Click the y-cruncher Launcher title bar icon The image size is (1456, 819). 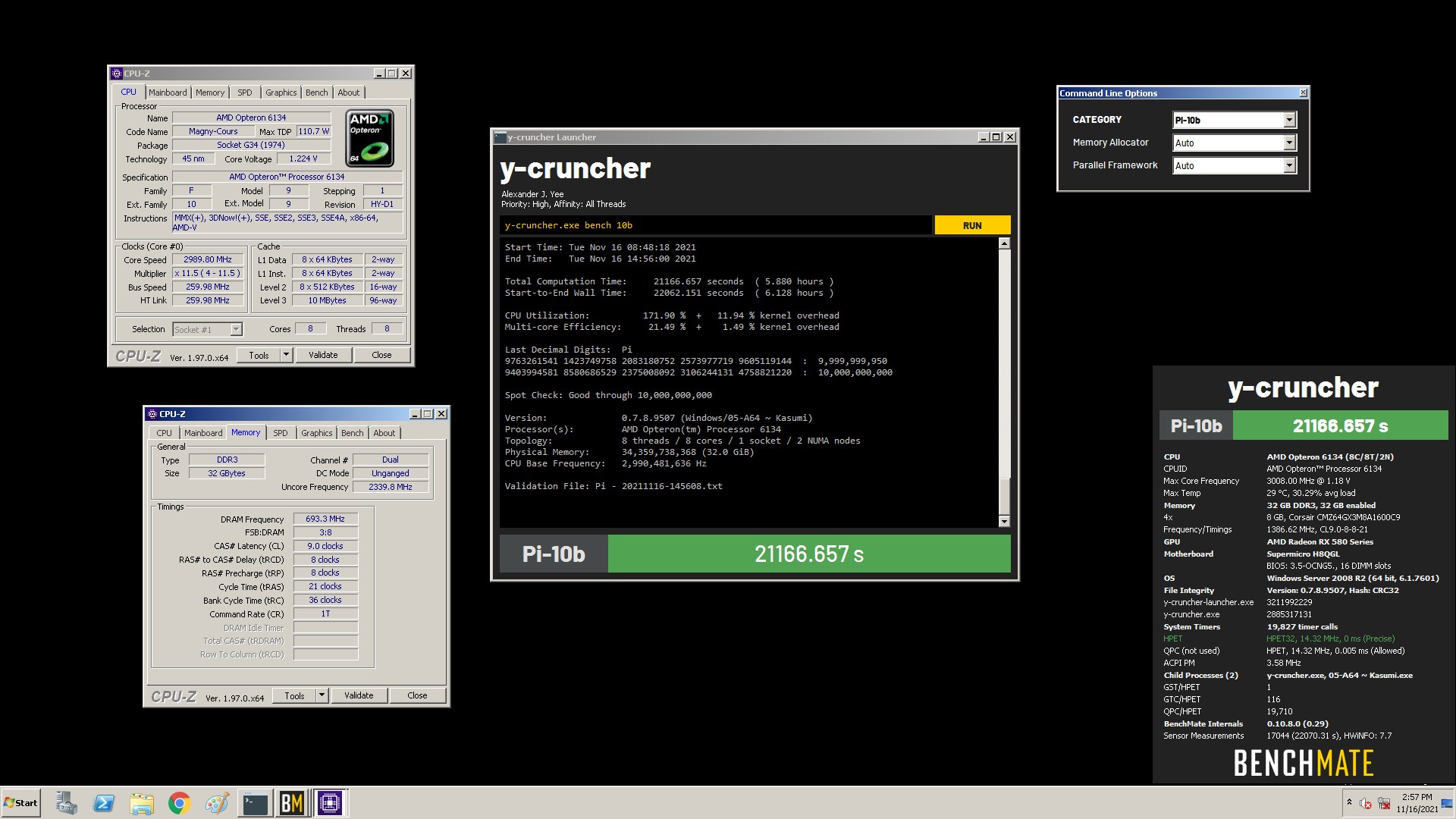[500, 137]
